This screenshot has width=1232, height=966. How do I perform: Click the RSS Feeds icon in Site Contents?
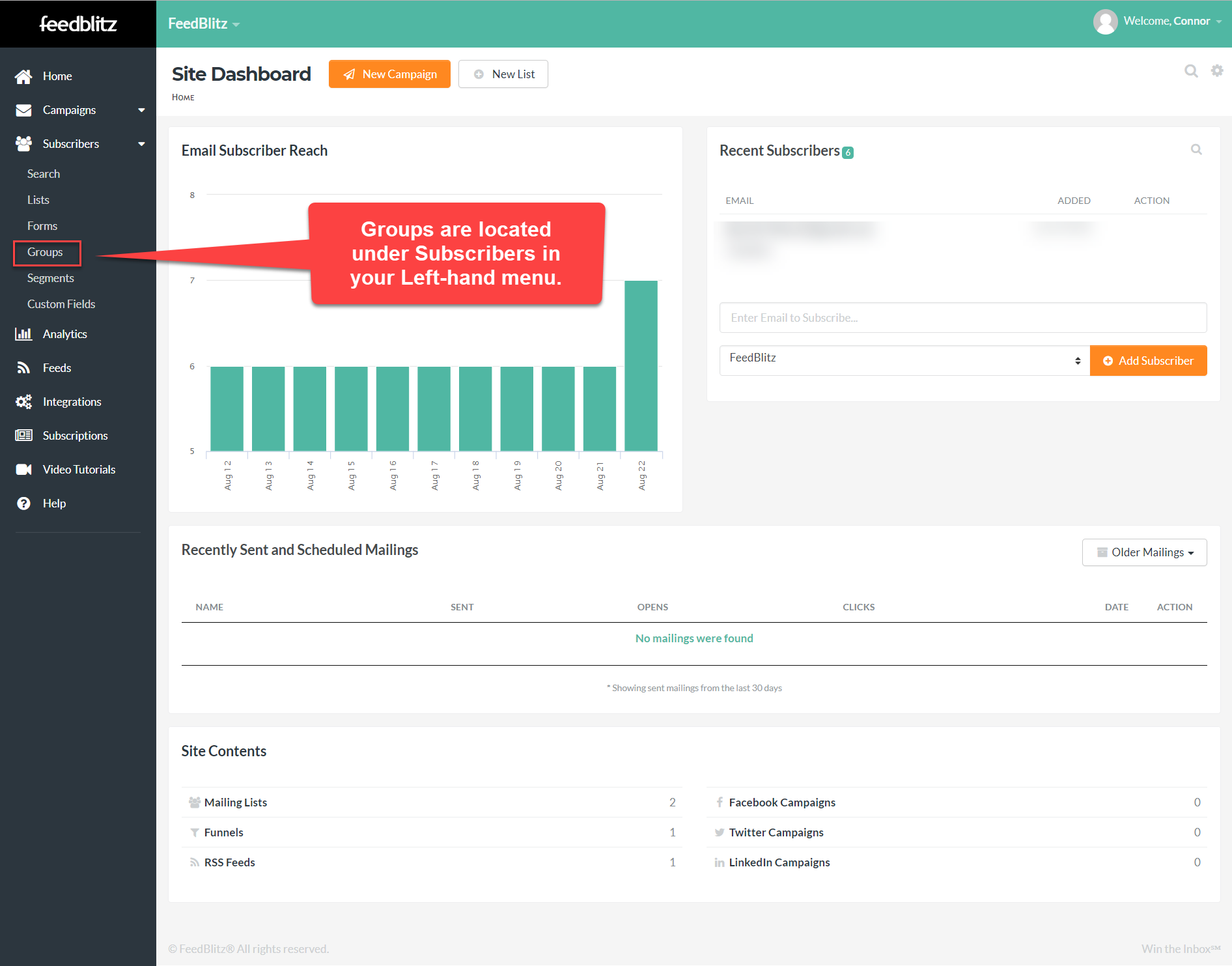coord(194,862)
